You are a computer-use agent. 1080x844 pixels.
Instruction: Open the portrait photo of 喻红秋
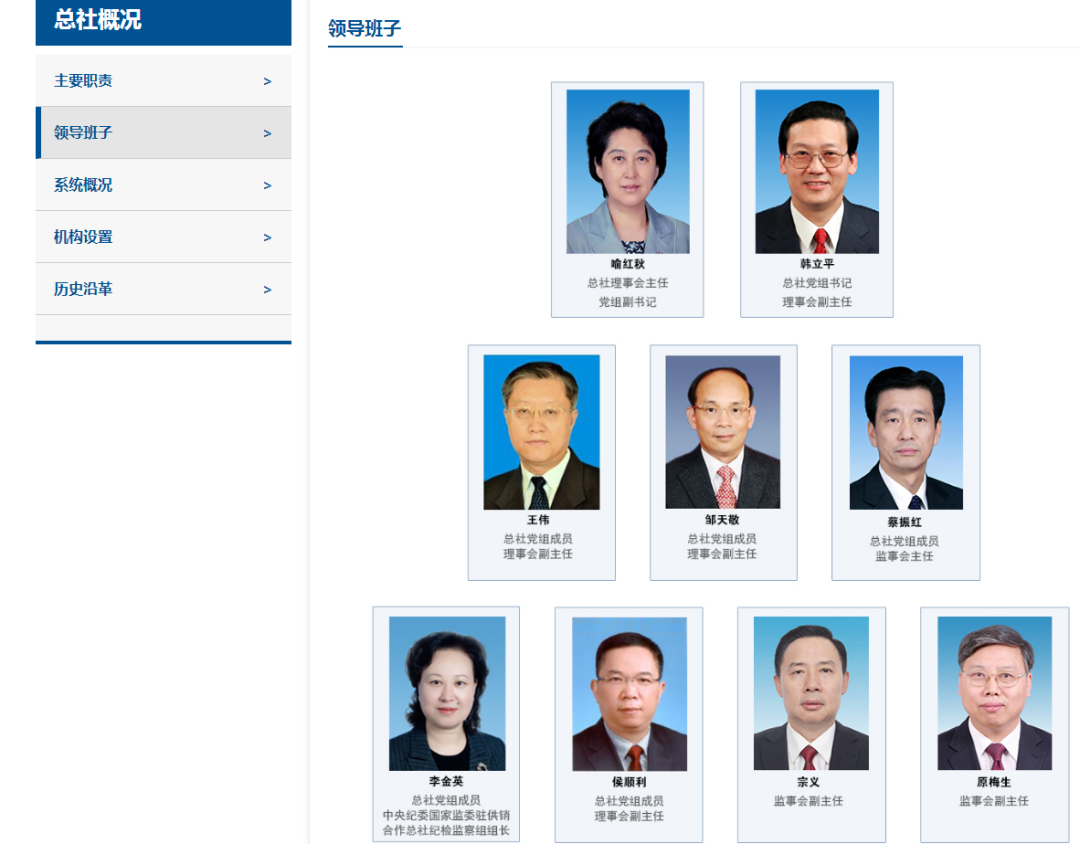click(x=627, y=172)
